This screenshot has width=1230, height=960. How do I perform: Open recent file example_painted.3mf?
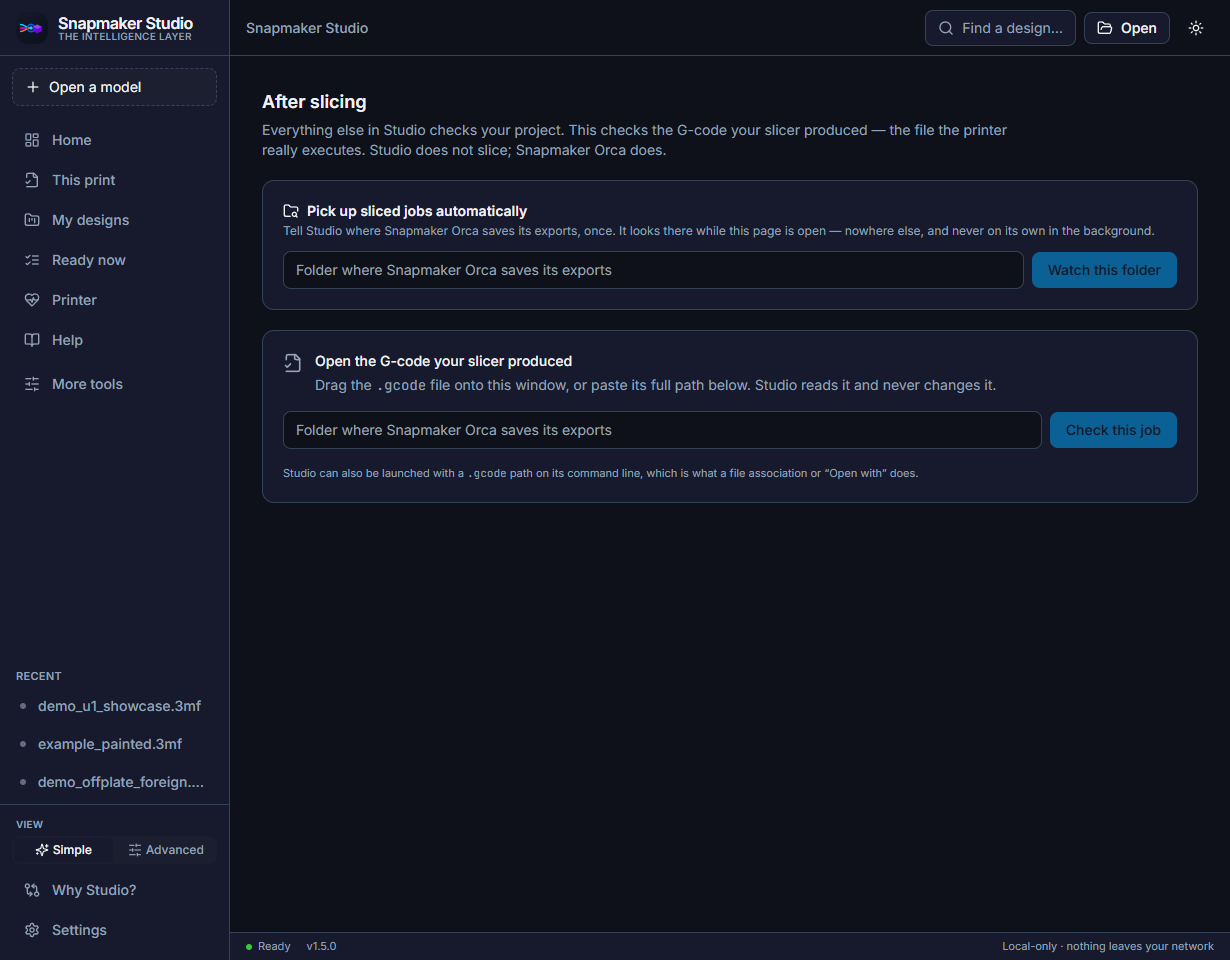pos(110,744)
